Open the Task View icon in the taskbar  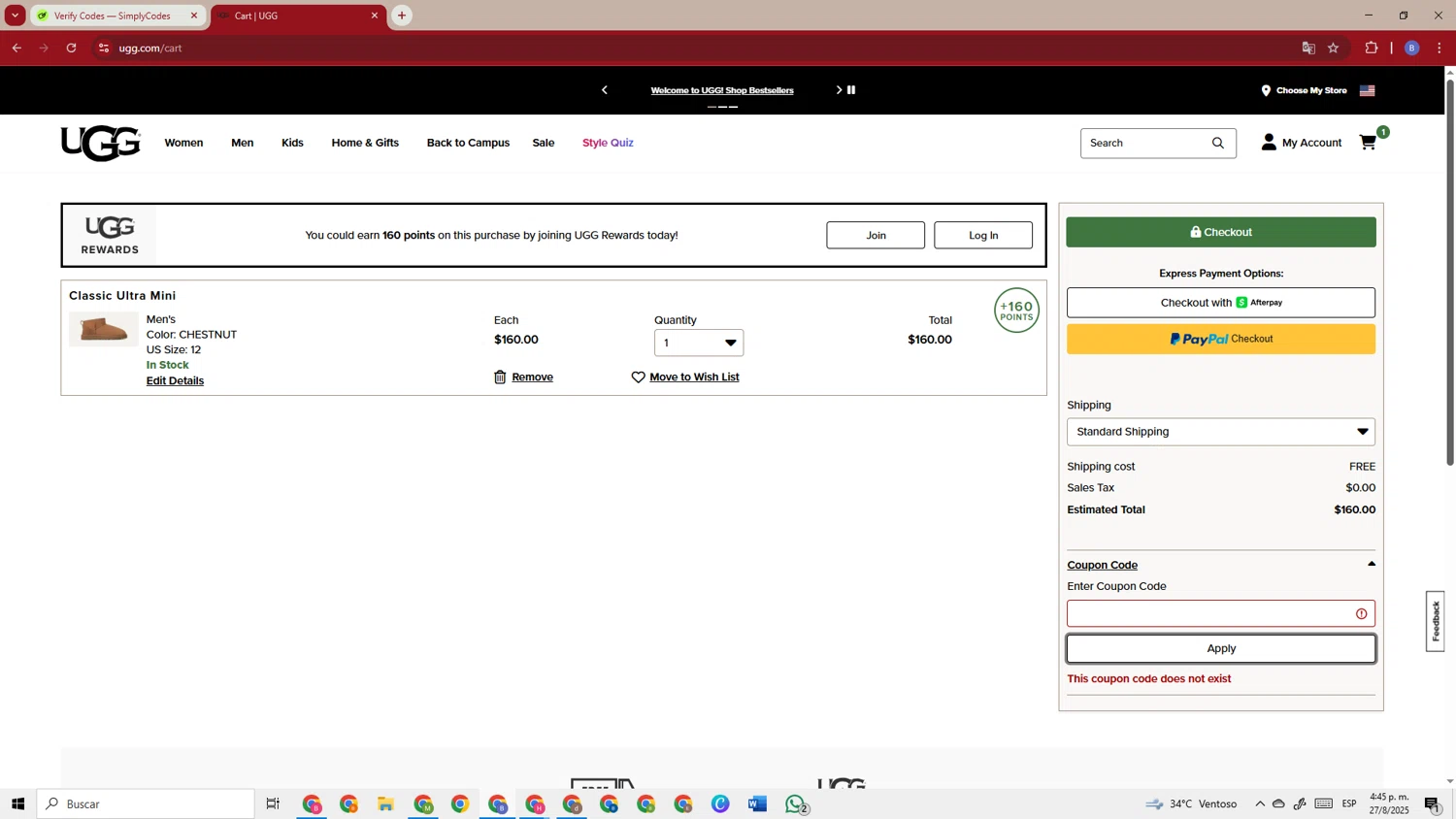273,803
